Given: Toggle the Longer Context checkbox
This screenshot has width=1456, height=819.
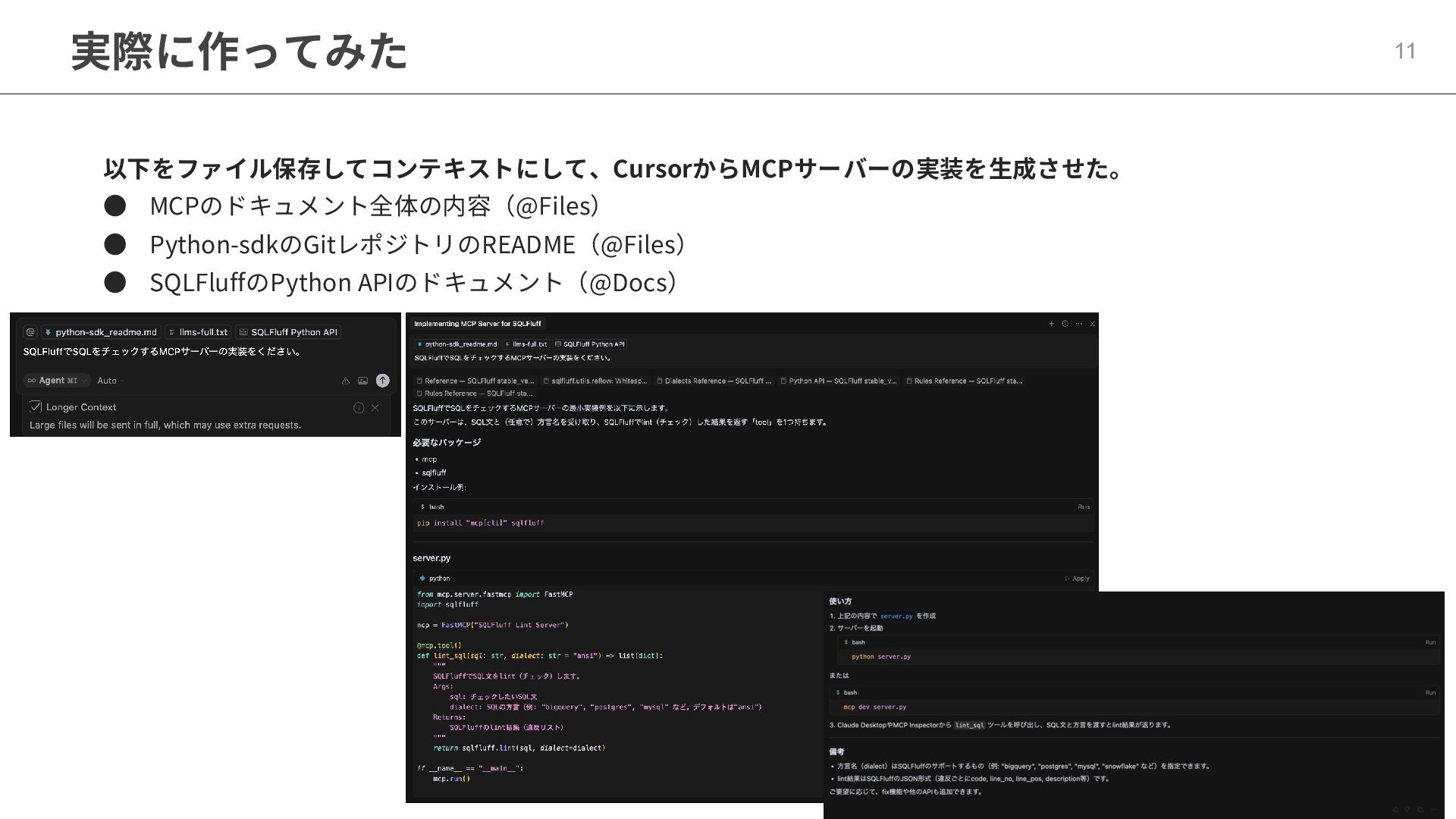Looking at the screenshot, I should [x=36, y=407].
